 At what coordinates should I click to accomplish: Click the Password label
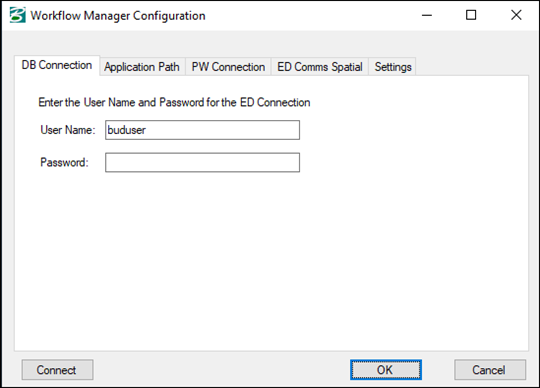pyautogui.click(x=64, y=162)
